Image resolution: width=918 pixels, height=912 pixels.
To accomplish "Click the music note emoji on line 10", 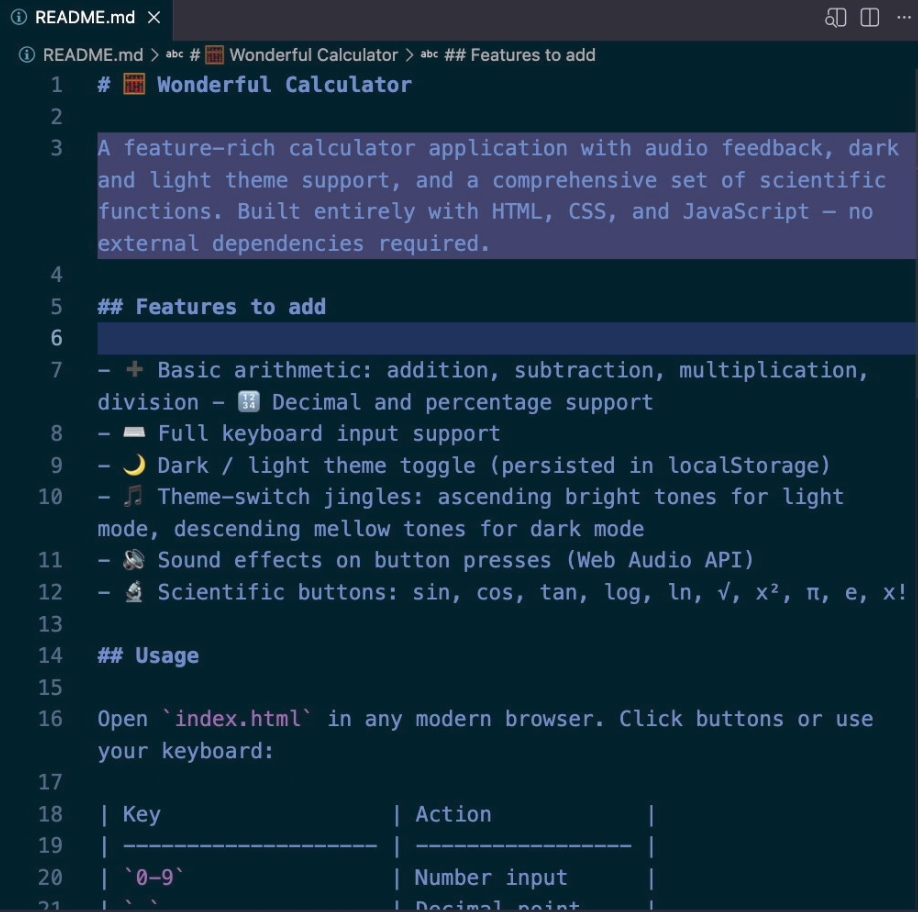I will click(132, 496).
